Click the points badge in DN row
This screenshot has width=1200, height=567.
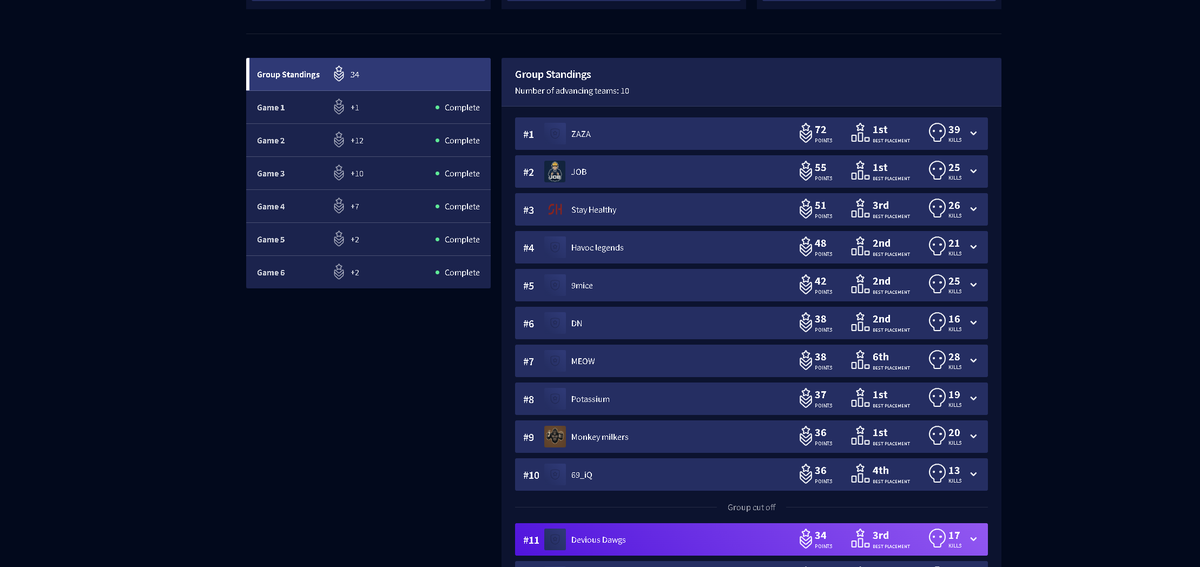[805, 322]
